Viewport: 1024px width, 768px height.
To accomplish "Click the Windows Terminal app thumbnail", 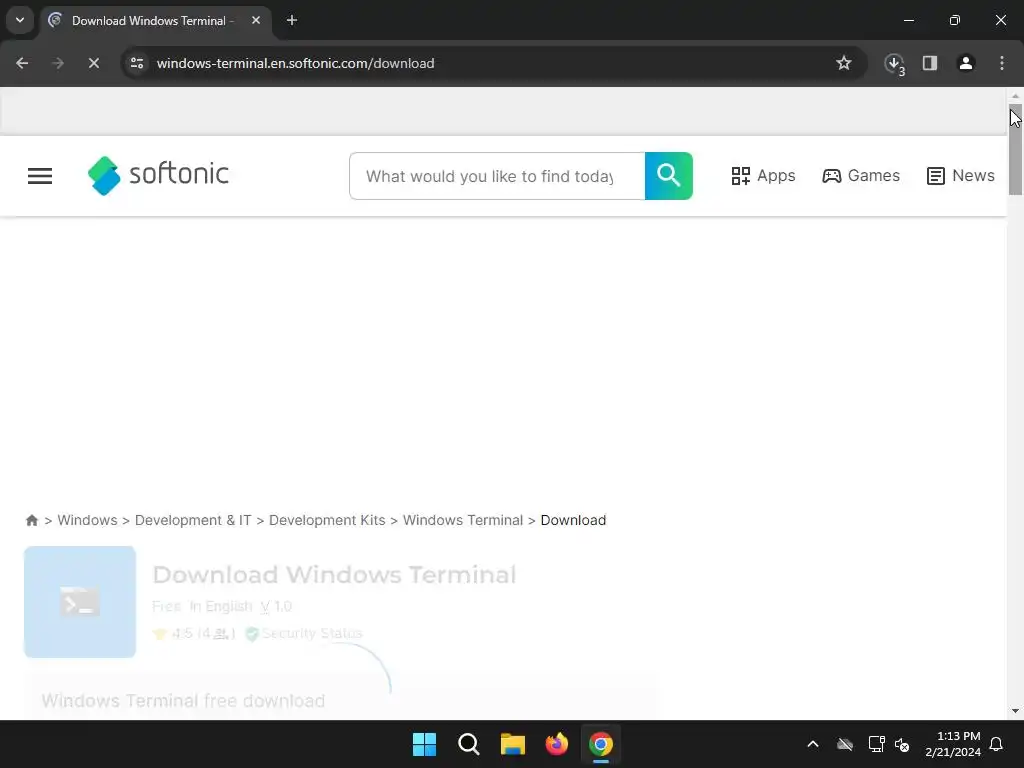I will [80, 601].
